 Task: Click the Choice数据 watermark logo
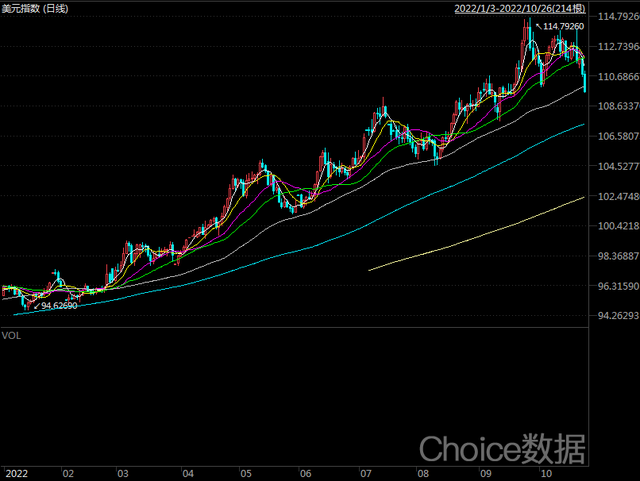(502, 447)
